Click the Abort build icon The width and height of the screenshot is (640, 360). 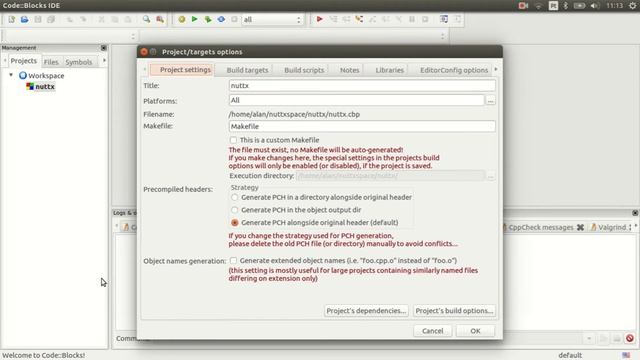coord(234,19)
